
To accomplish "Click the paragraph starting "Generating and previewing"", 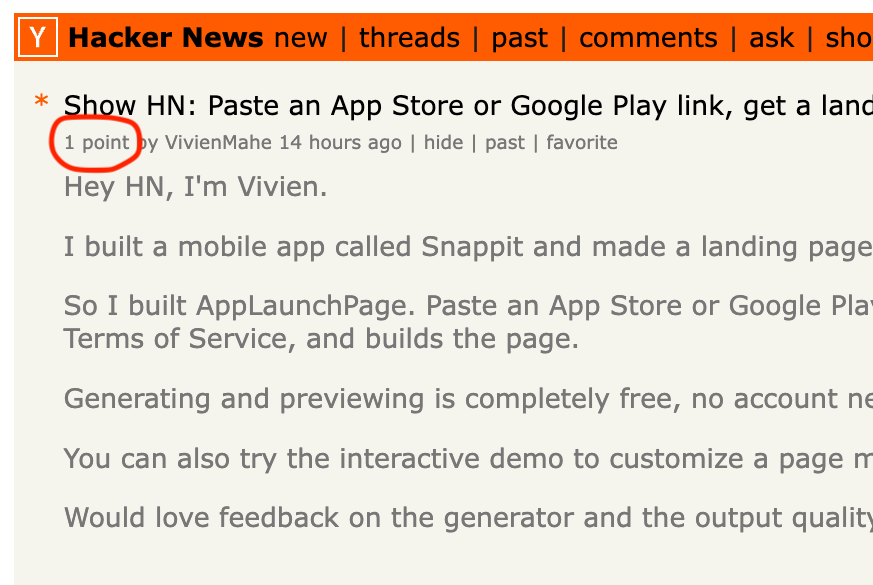I will point(468,399).
